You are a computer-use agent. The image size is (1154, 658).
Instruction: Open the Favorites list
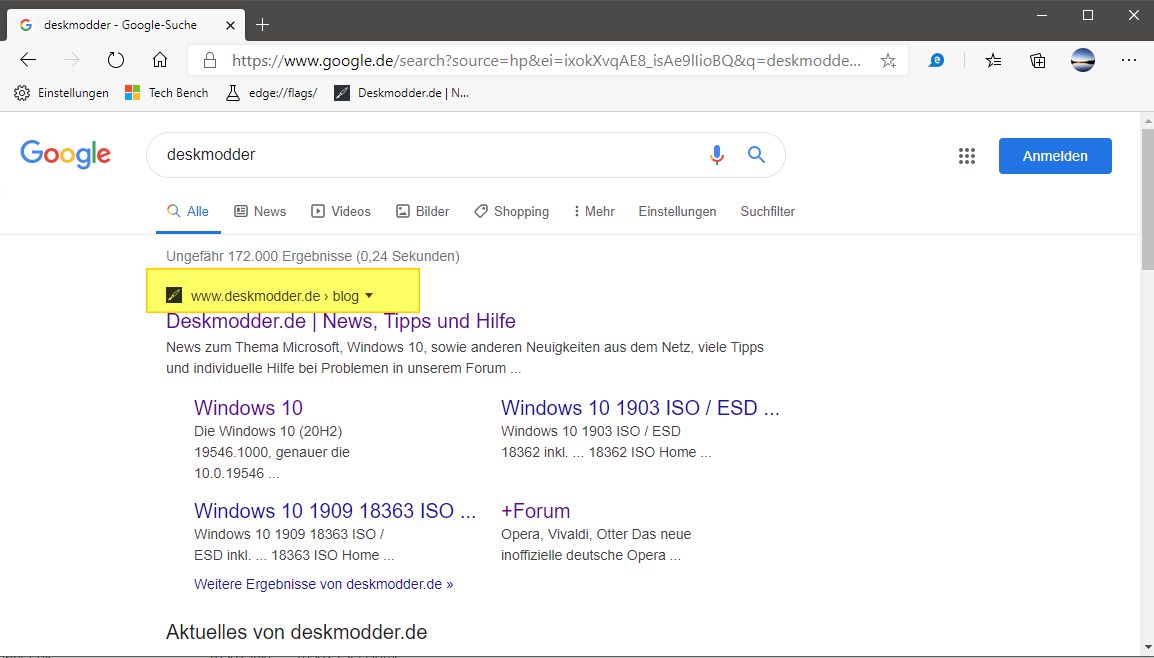click(994, 60)
